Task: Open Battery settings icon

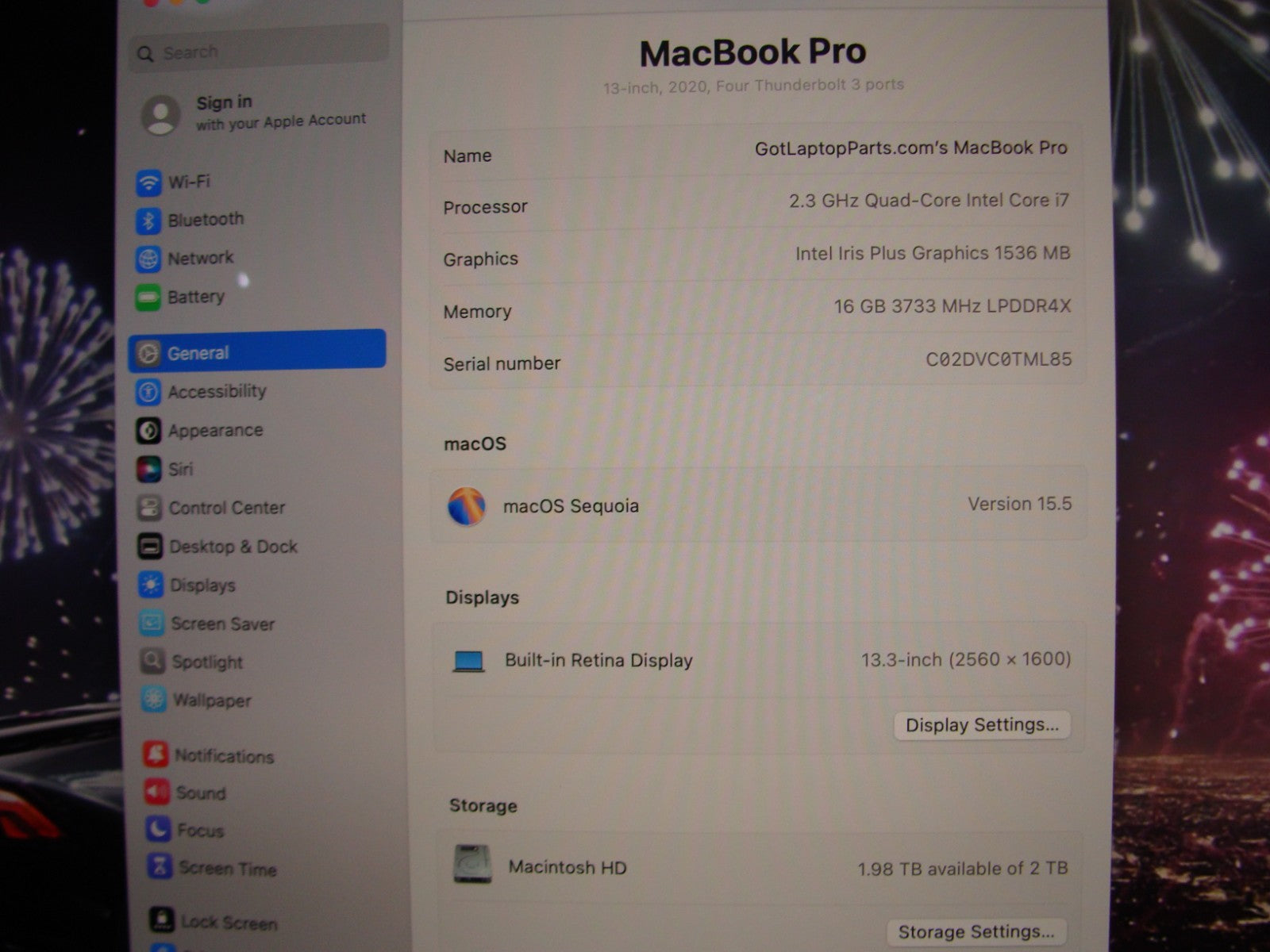Action: 148,297
